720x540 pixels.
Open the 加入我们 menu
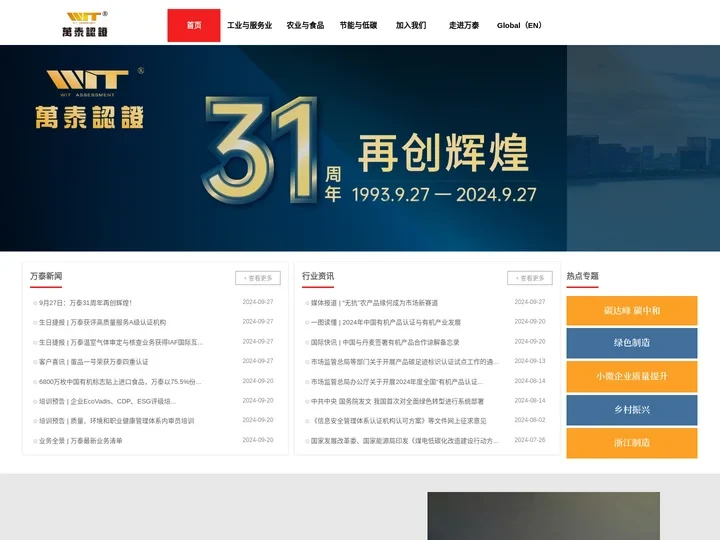click(411, 25)
